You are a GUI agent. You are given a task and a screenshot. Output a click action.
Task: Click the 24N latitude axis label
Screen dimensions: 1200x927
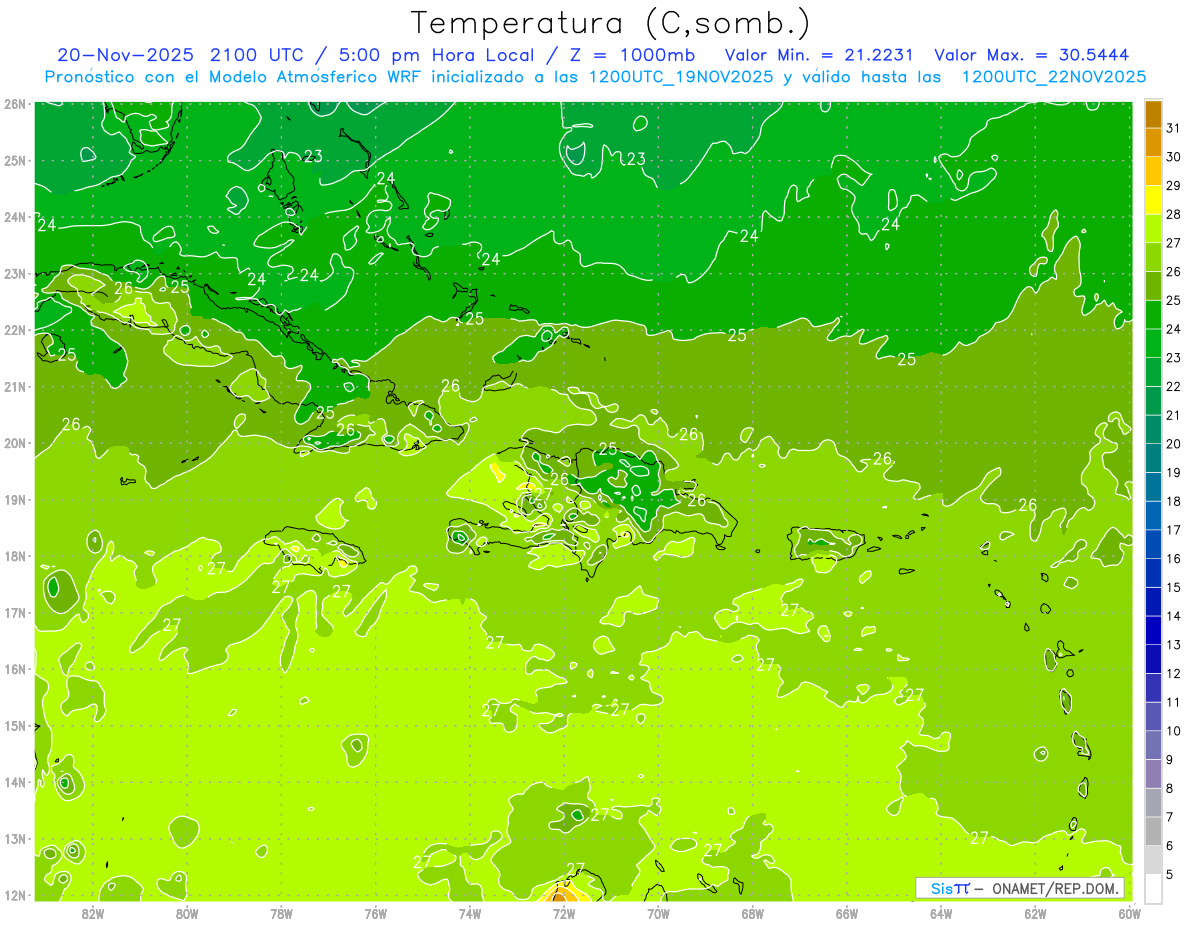[15, 217]
